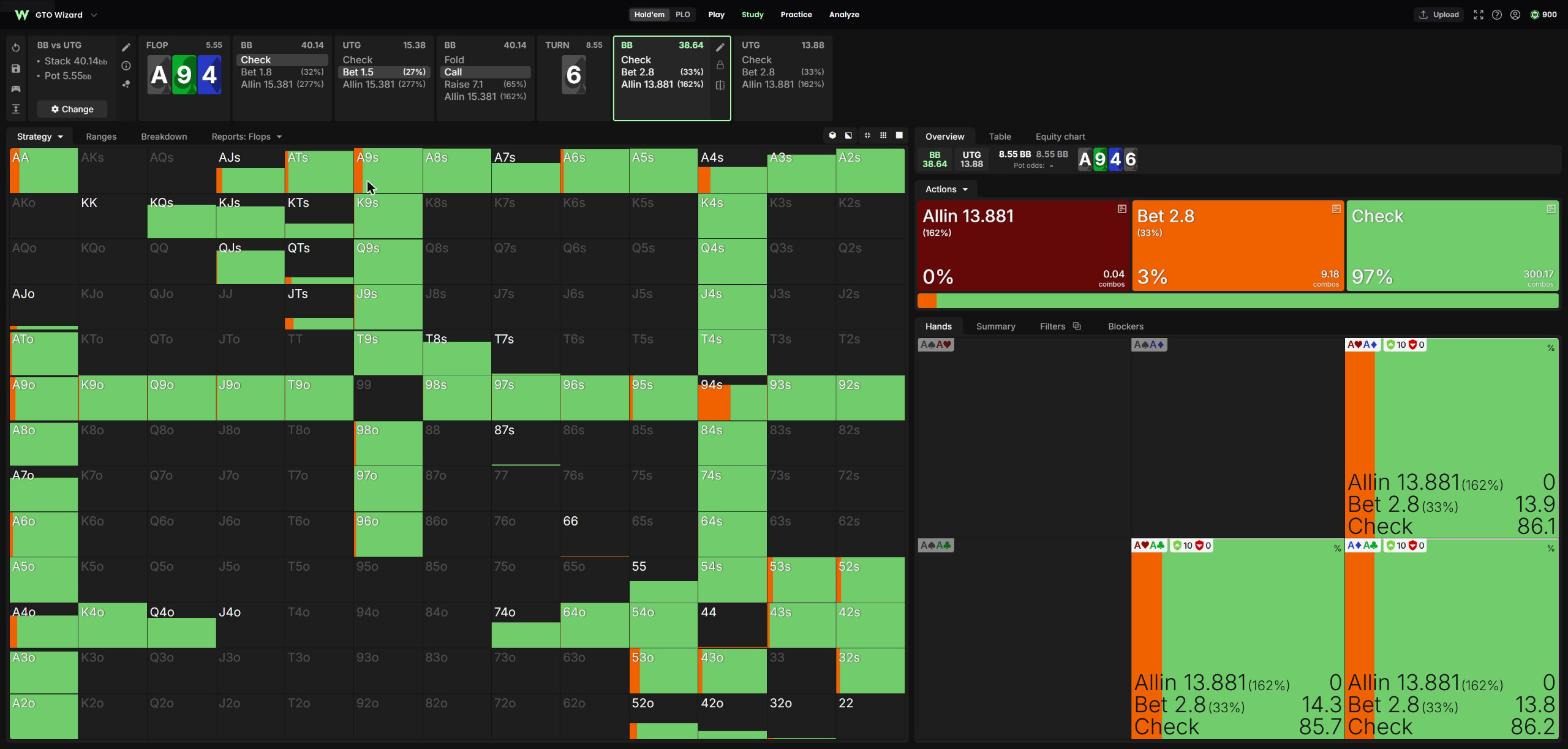
Task: Open the Summary tab
Action: 995,327
